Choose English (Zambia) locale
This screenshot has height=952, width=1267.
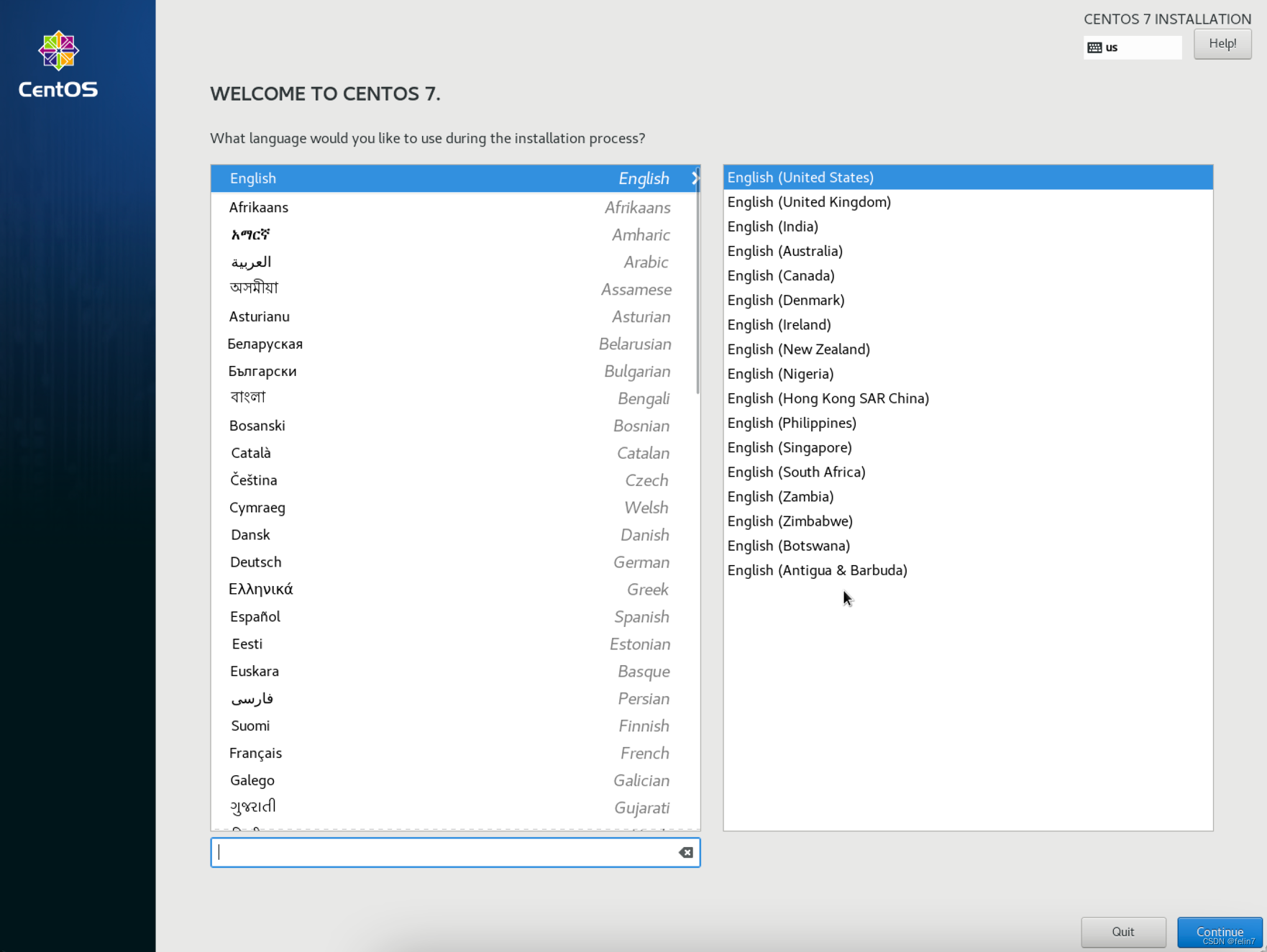click(968, 497)
